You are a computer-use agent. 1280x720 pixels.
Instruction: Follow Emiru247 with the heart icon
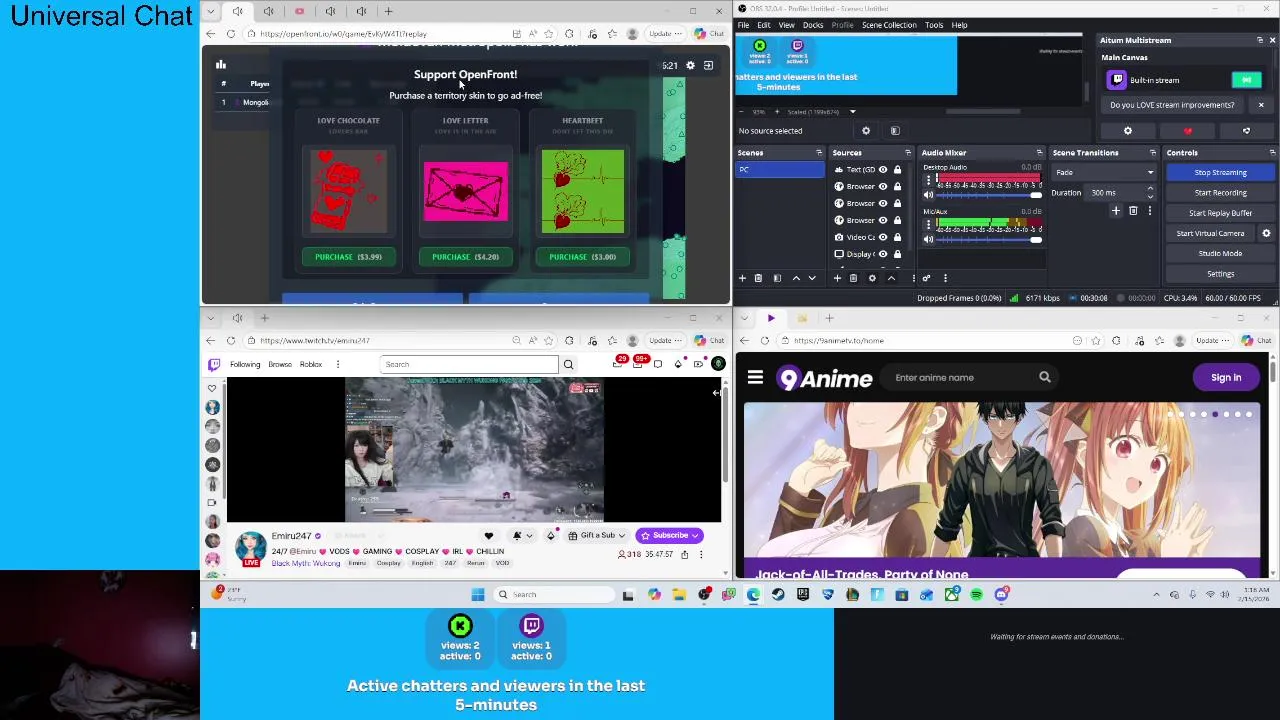pos(488,535)
